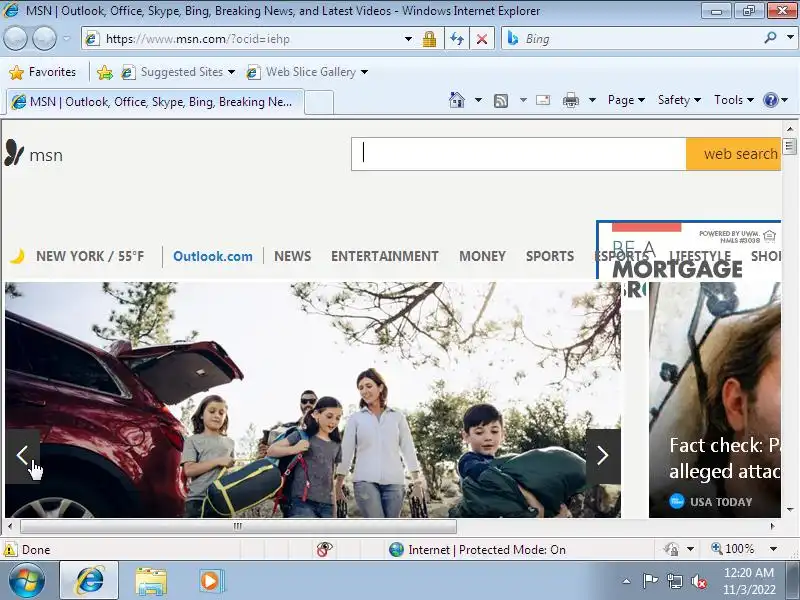800x600 pixels.
Task: Open the search provider dropdown arrow
Action: point(790,38)
